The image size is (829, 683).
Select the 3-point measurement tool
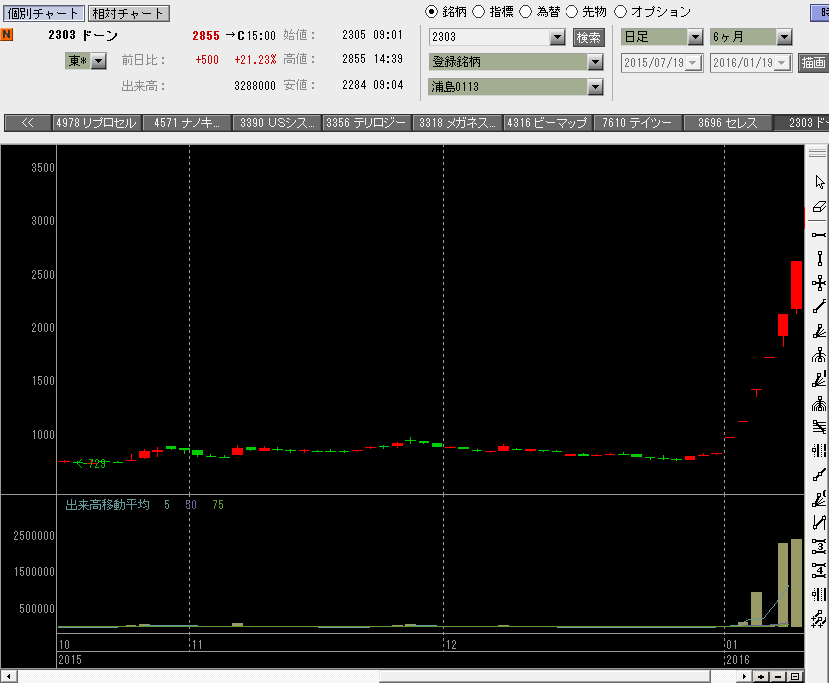(819, 546)
